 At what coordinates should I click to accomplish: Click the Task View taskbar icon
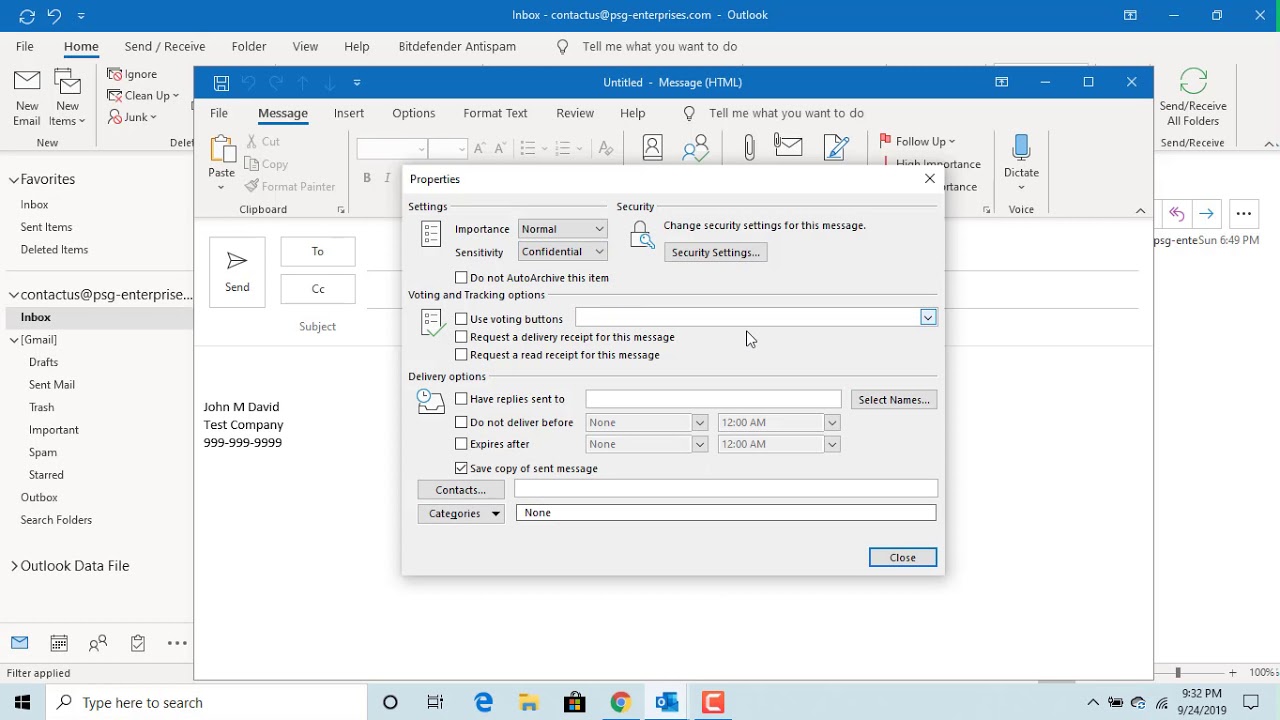tap(435, 703)
